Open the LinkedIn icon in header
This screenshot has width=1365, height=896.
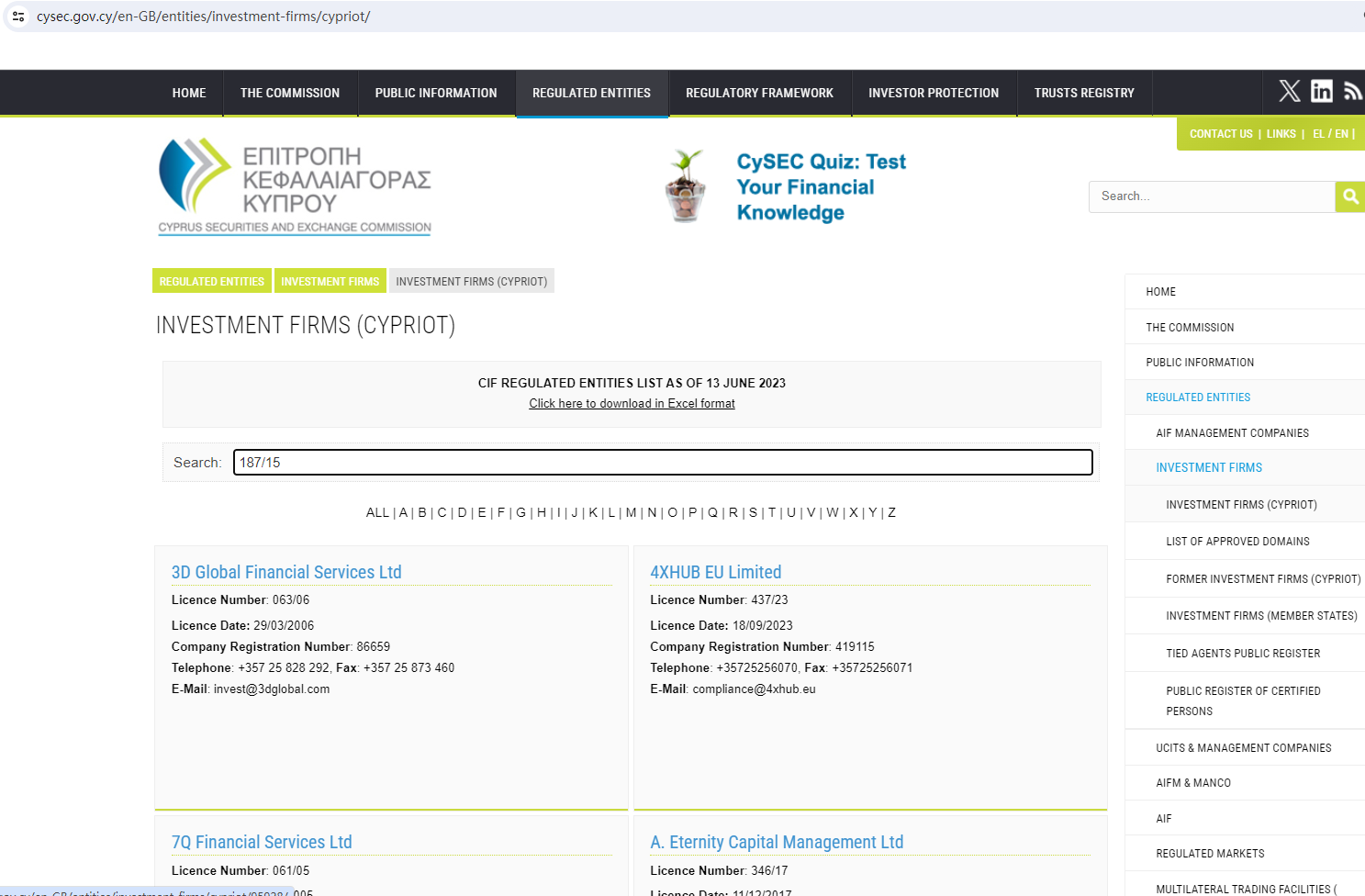point(1322,91)
